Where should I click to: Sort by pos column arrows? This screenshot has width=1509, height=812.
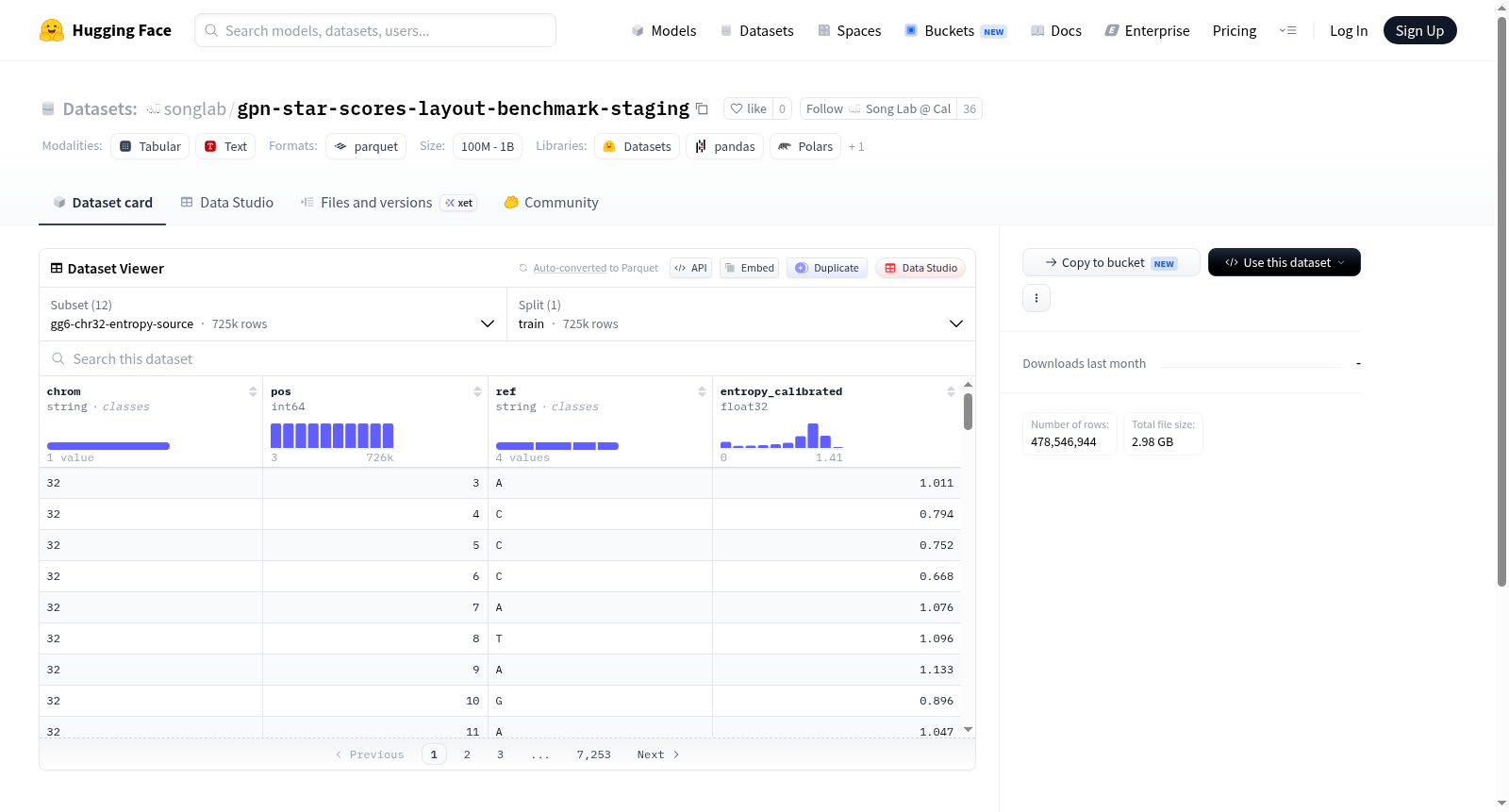coord(477,391)
